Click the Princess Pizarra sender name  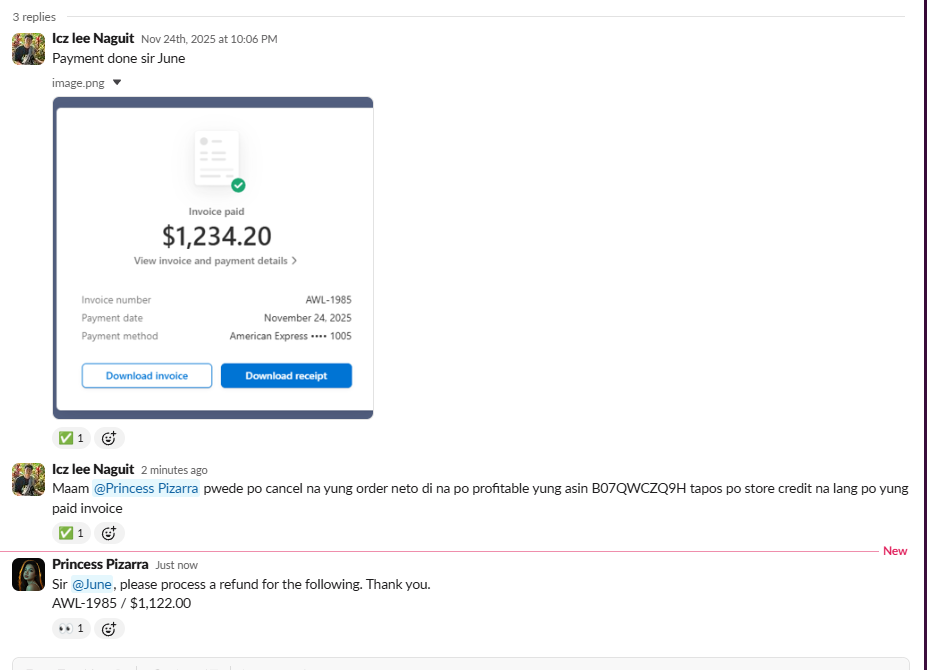click(x=100, y=564)
